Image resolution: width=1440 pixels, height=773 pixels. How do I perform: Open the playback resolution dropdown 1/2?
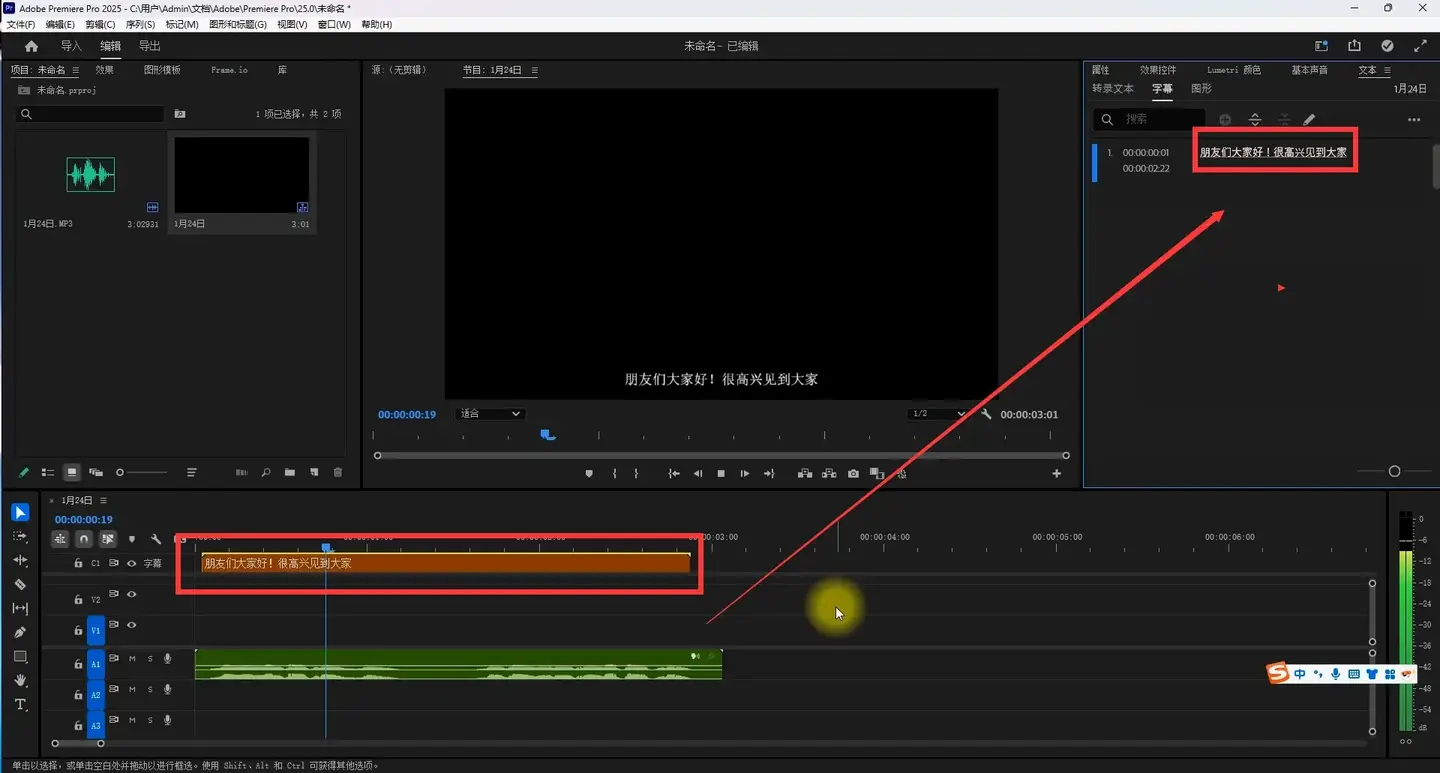coord(938,414)
